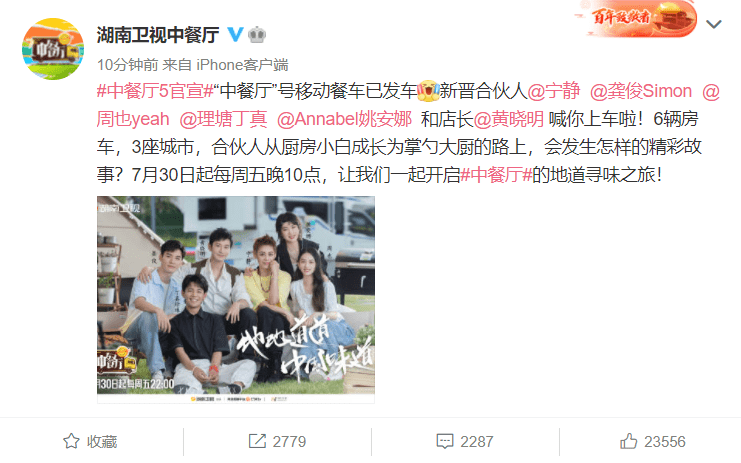Image resolution: width=741 pixels, height=463 pixels.
Task: Enlarge the cast poster image thumbnail
Action: (x=236, y=300)
